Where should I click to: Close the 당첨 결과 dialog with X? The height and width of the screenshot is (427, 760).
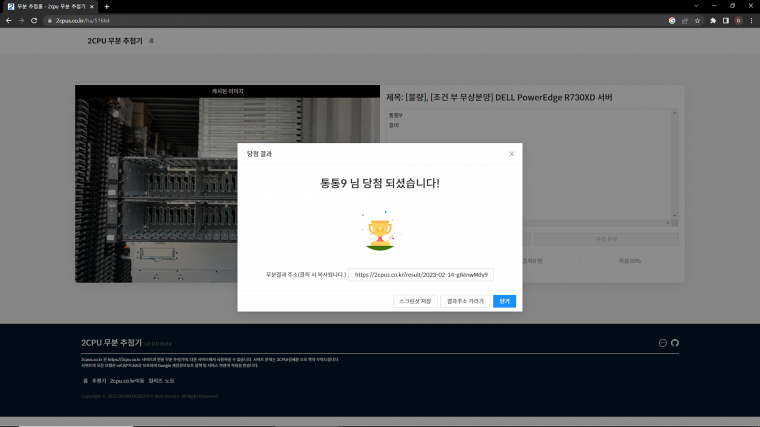pyautogui.click(x=511, y=154)
